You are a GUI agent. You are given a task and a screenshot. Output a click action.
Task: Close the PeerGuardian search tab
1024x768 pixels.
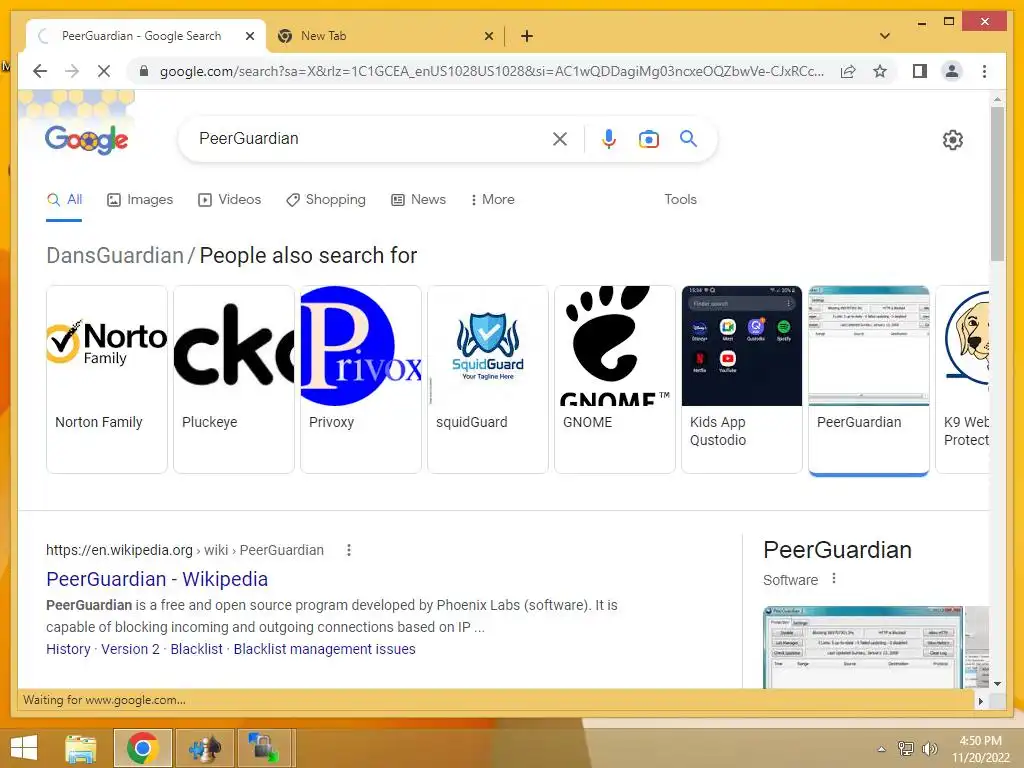click(x=249, y=36)
